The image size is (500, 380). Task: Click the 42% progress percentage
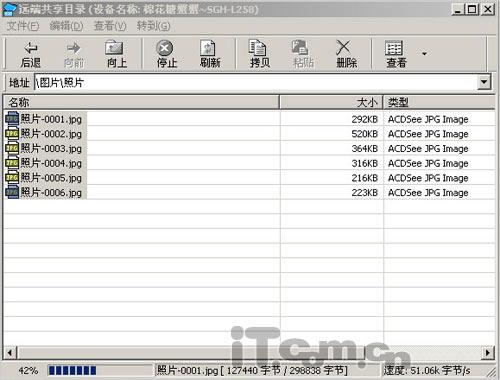coord(28,370)
